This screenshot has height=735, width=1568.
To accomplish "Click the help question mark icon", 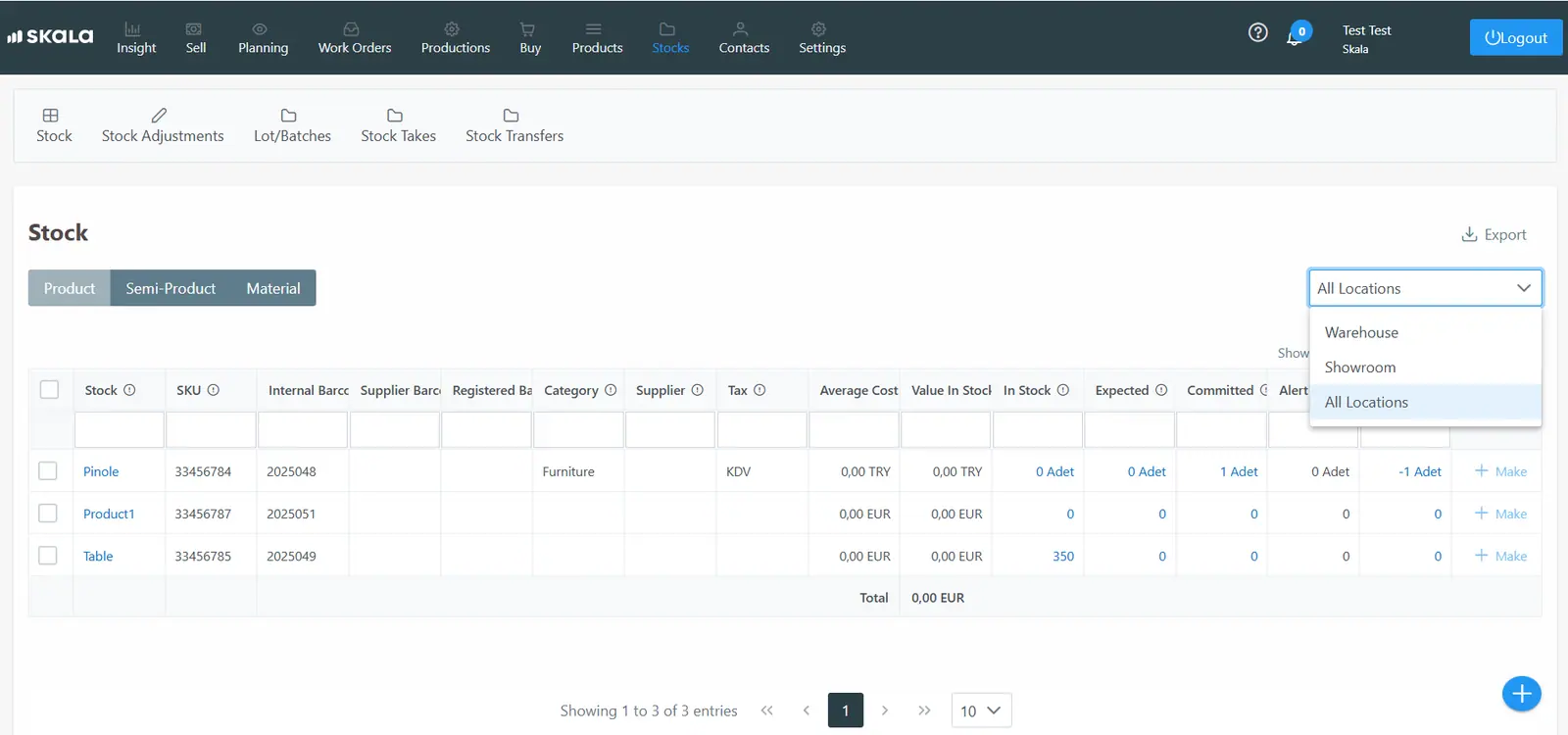I will click(1258, 32).
